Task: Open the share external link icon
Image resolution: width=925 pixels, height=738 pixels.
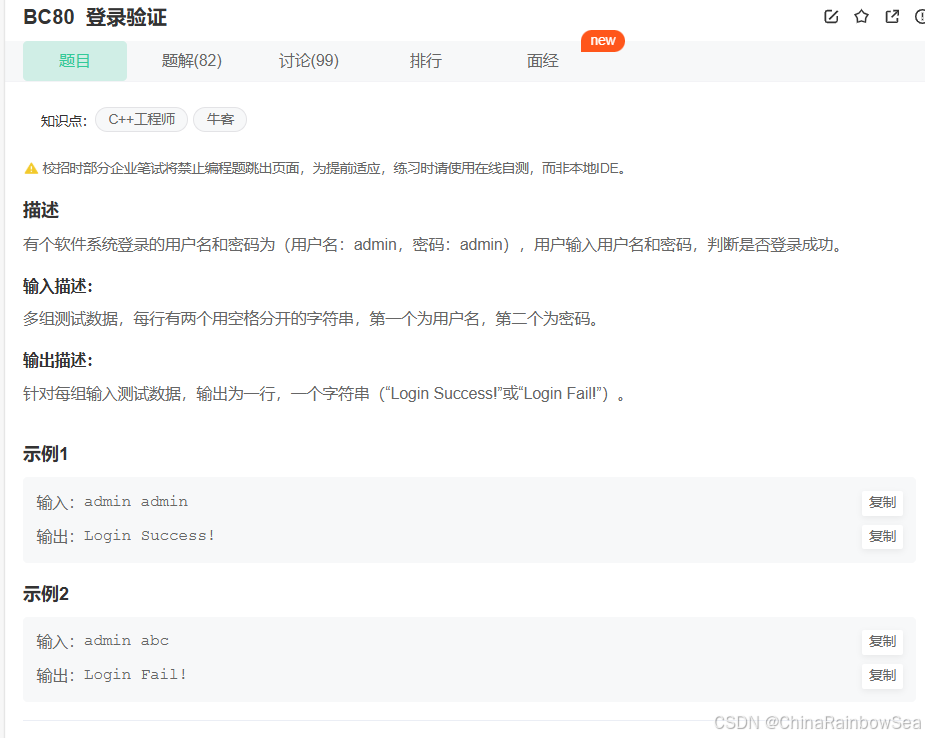Action: click(893, 17)
